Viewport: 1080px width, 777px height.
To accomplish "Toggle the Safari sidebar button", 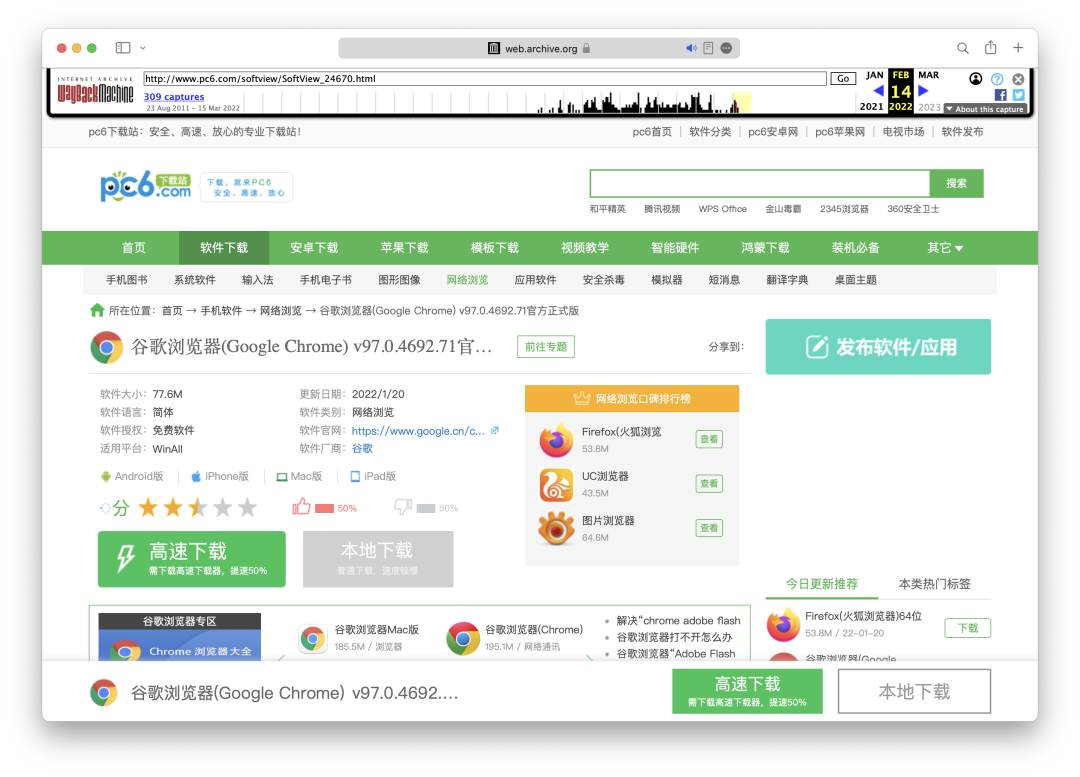I will click(x=123, y=48).
